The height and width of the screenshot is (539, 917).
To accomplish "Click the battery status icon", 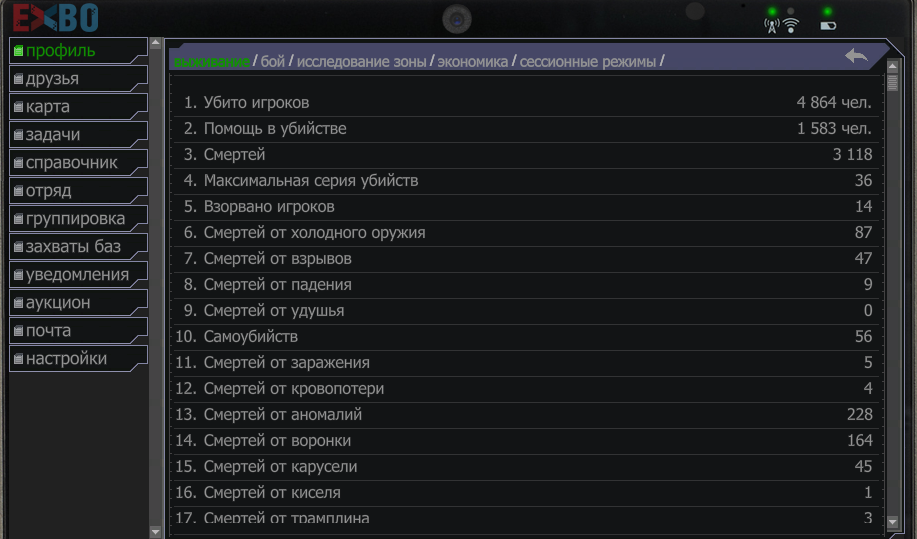I will [828, 26].
